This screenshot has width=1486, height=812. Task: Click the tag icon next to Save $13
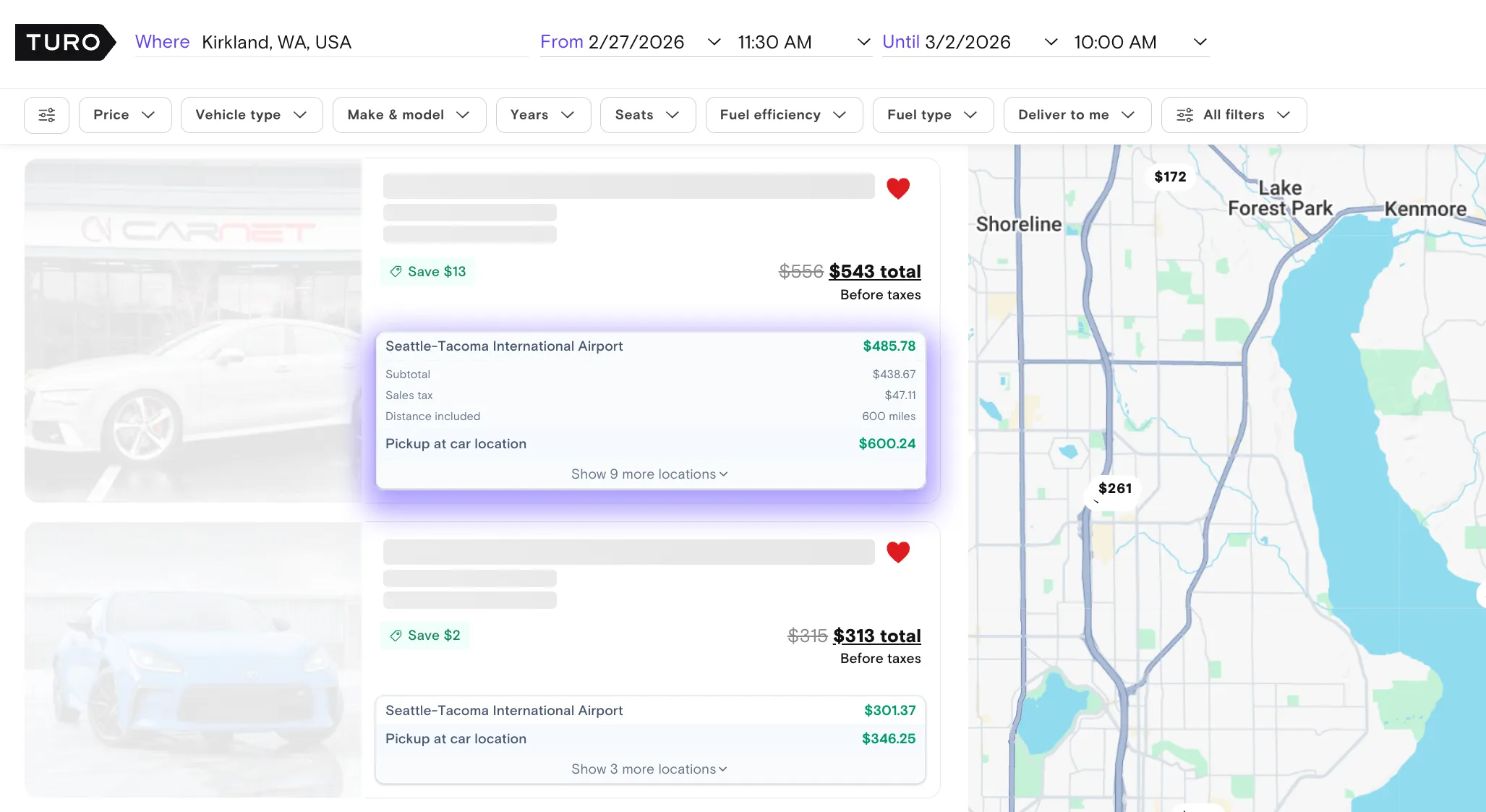(396, 271)
